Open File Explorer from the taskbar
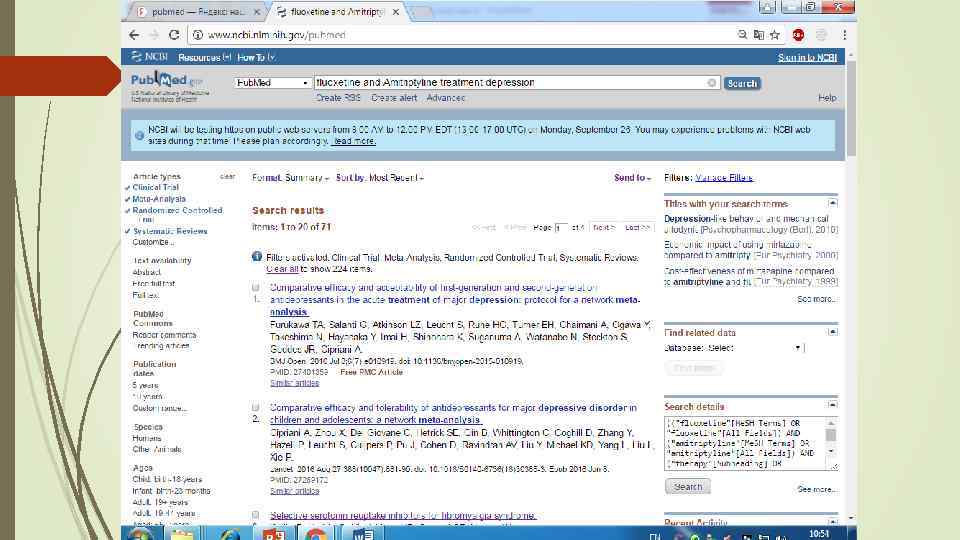This screenshot has height=540, width=960. click(182, 534)
